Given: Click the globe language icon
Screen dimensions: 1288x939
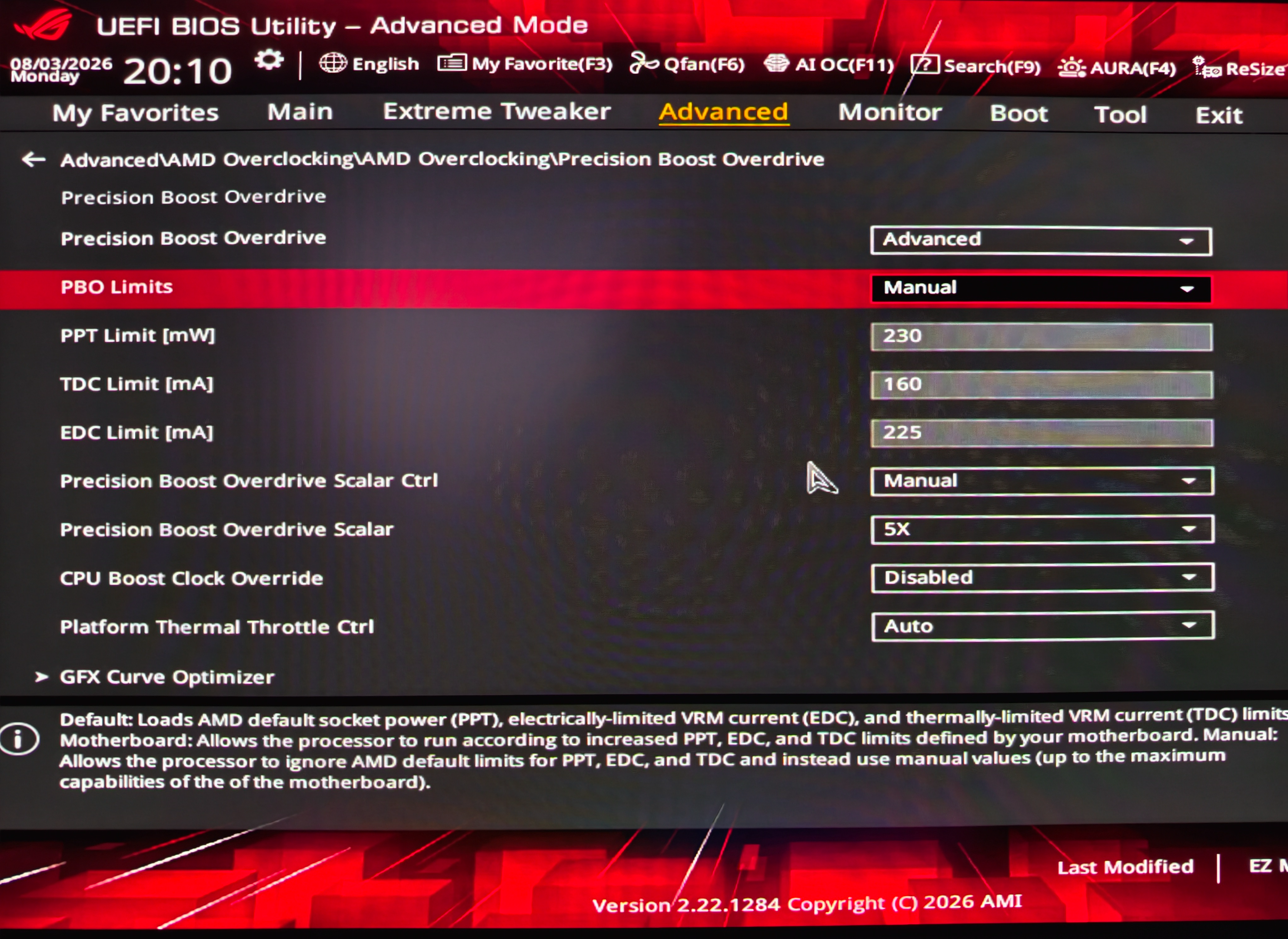Looking at the screenshot, I should [333, 63].
